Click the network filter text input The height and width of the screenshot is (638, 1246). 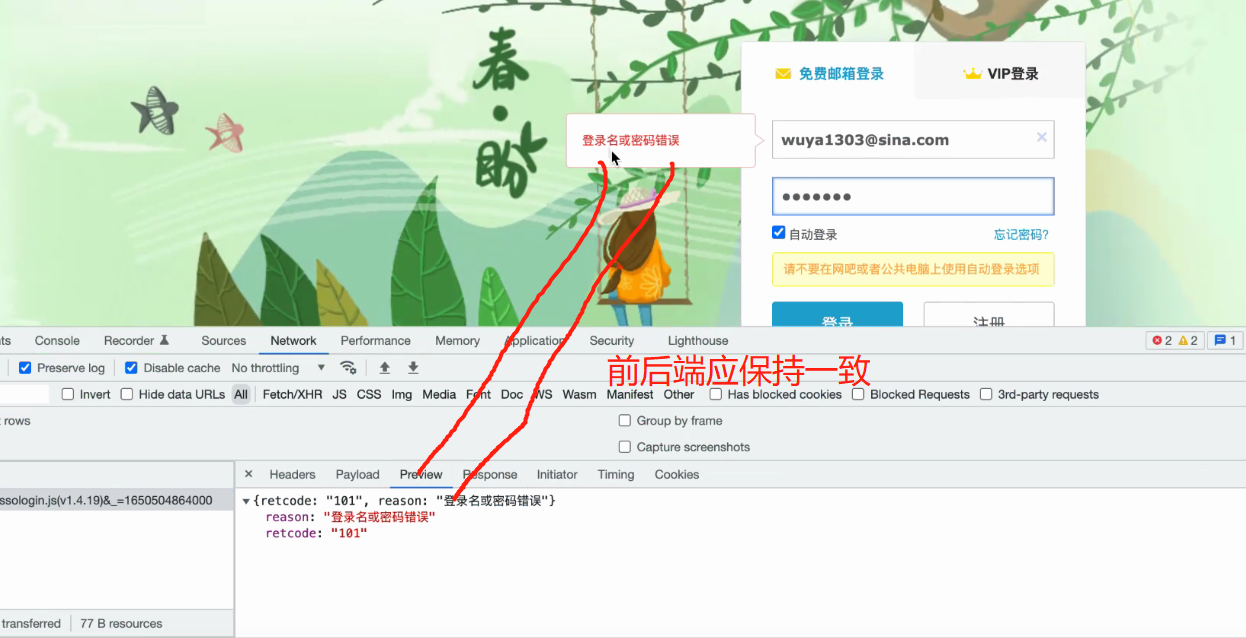coord(24,394)
